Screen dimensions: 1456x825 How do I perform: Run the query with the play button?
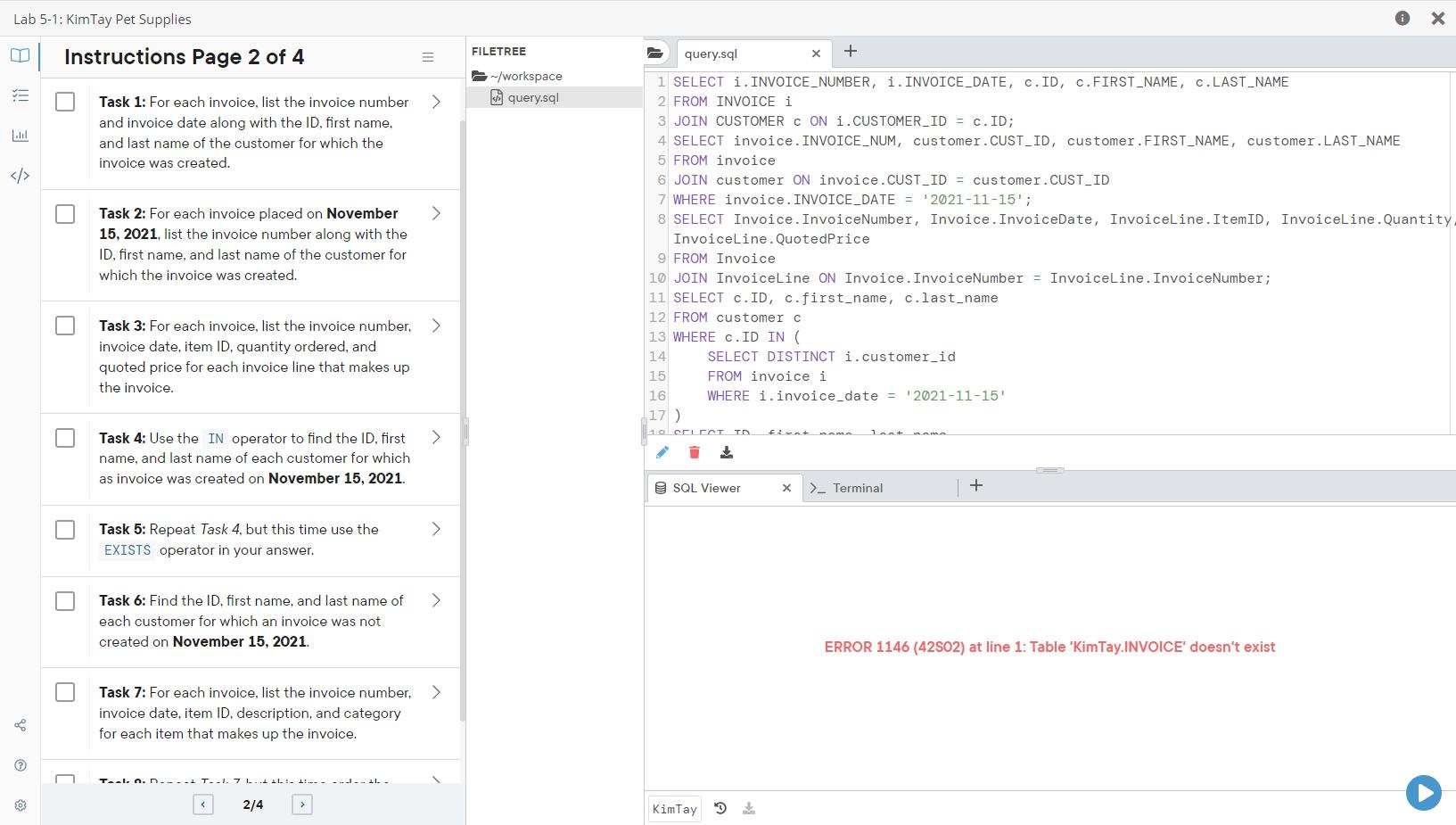(1424, 793)
